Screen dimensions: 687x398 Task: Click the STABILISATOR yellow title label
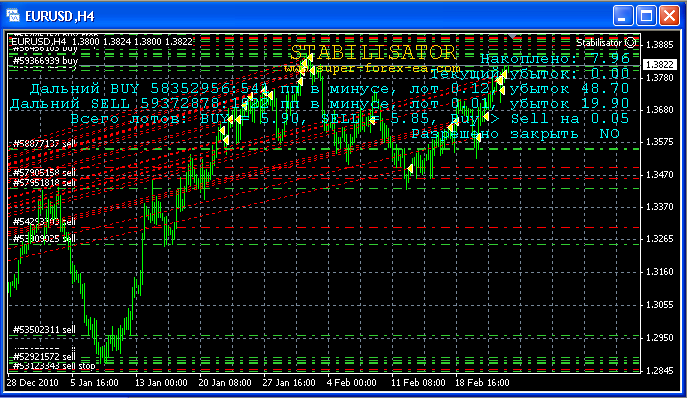373,53
